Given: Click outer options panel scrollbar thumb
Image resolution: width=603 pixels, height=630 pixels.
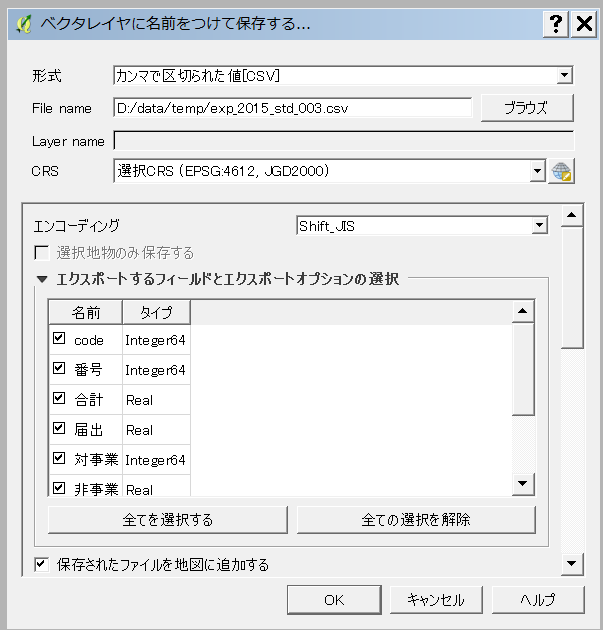Looking at the screenshot, I should (x=572, y=288).
